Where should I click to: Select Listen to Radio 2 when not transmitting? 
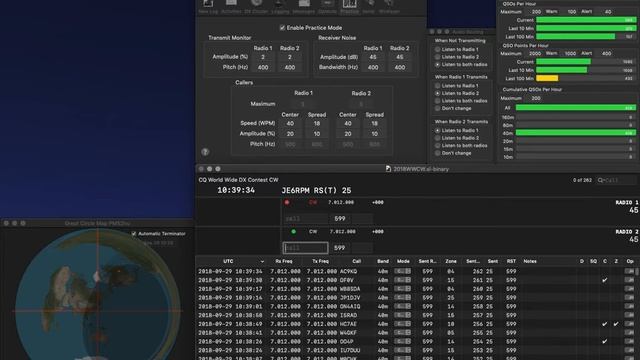[x=438, y=57]
